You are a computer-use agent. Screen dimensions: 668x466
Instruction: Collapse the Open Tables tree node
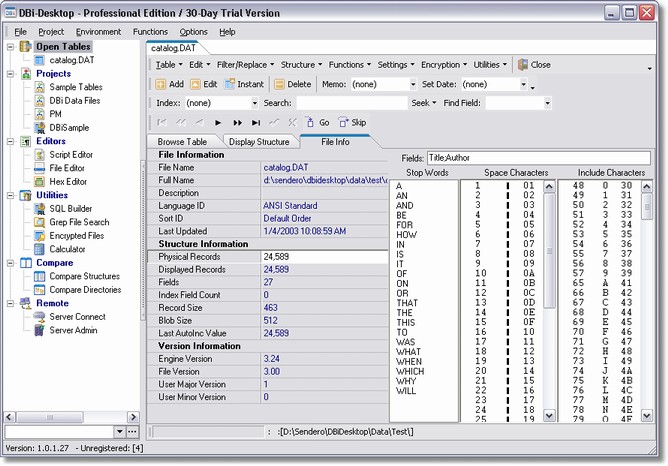click(10, 47)
